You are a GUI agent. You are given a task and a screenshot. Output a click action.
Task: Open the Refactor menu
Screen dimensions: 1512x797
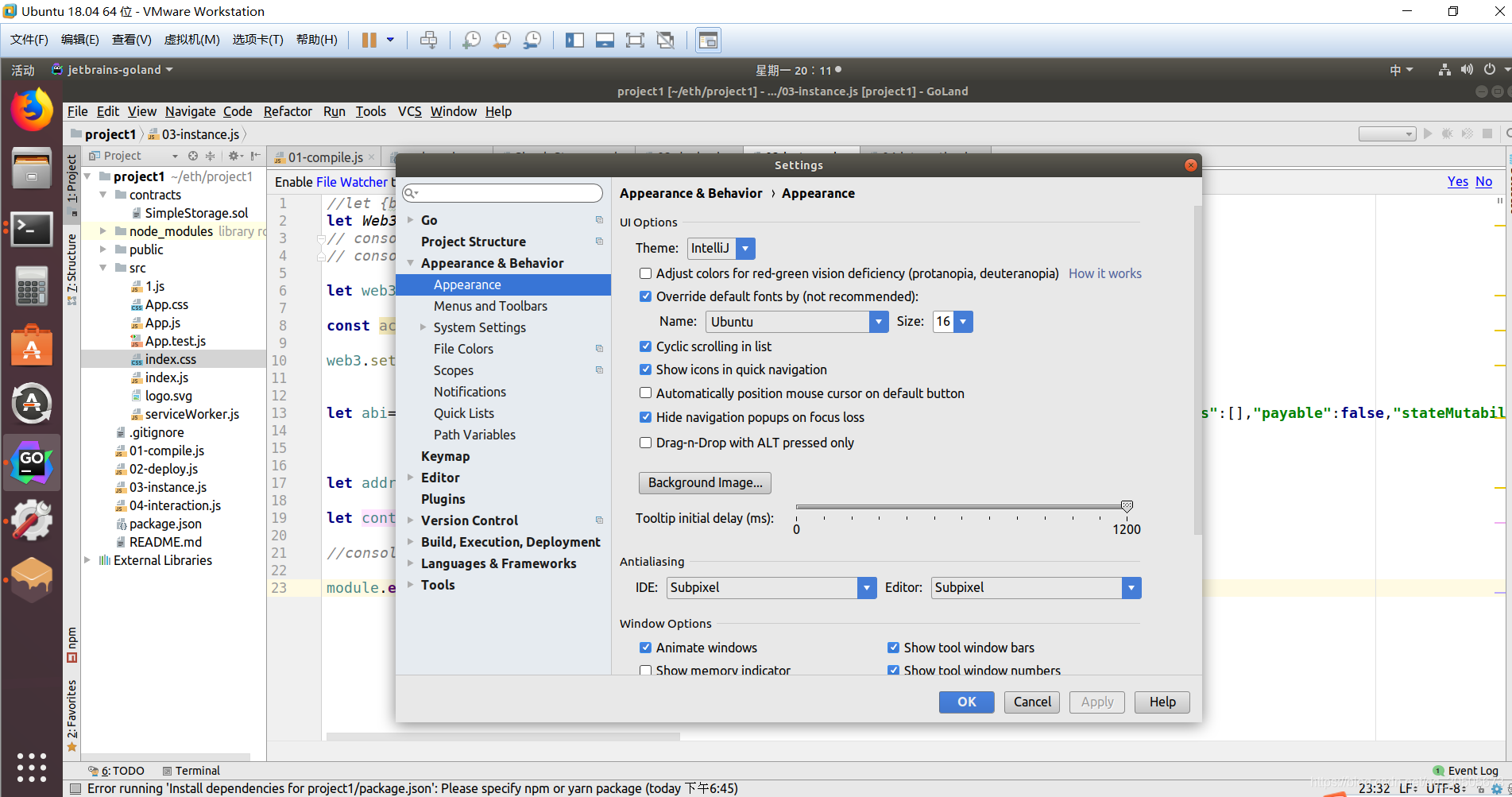pyautogui.click(x=288, y=111)
